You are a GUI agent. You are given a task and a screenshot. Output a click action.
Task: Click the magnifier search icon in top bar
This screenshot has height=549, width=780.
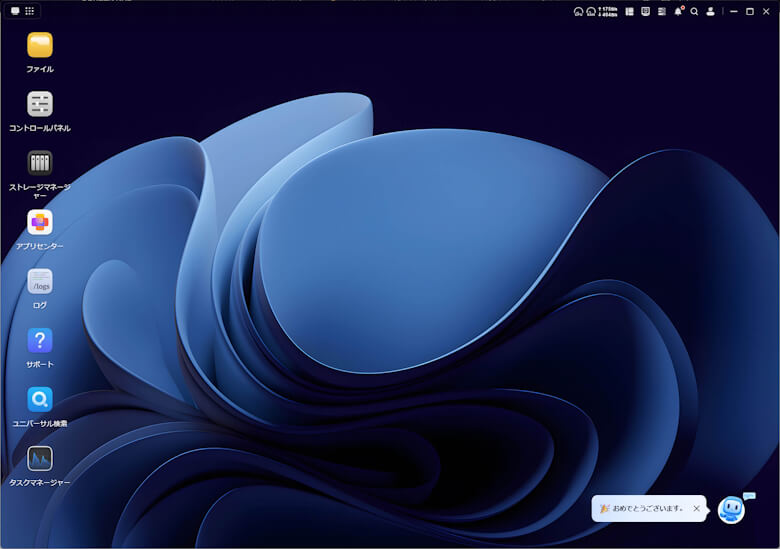click(x=694, y=11)
